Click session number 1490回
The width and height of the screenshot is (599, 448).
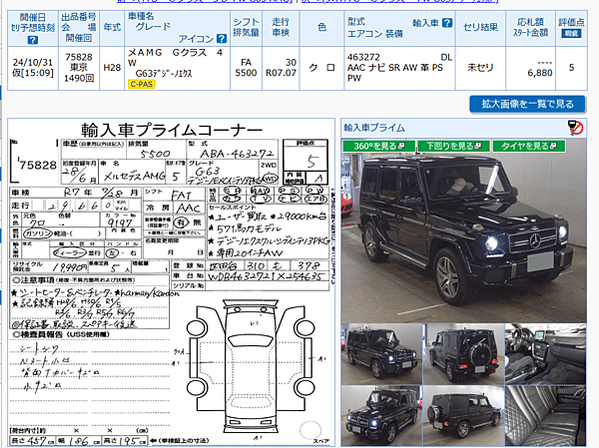click(x=79, y=78)
